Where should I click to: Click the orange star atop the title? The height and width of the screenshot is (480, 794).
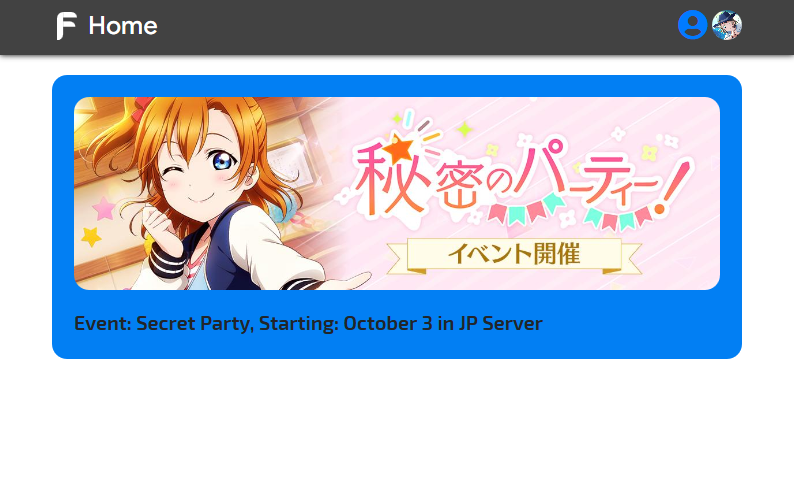pos(399,150)
